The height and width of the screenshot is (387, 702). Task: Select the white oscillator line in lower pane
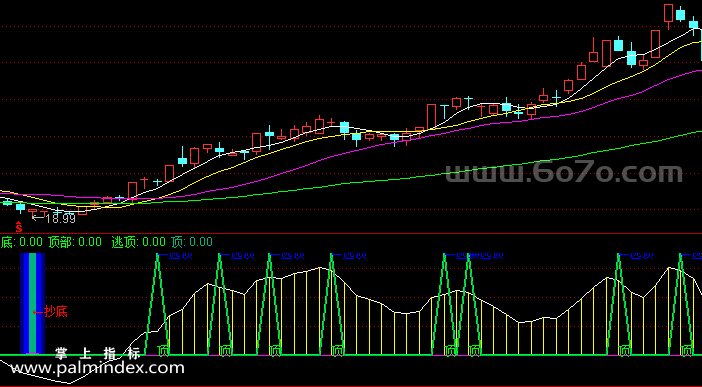358,297
